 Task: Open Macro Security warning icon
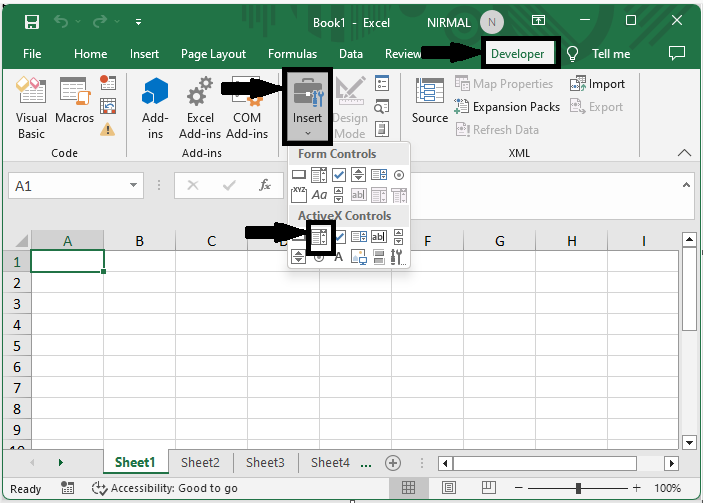point(108,130)
